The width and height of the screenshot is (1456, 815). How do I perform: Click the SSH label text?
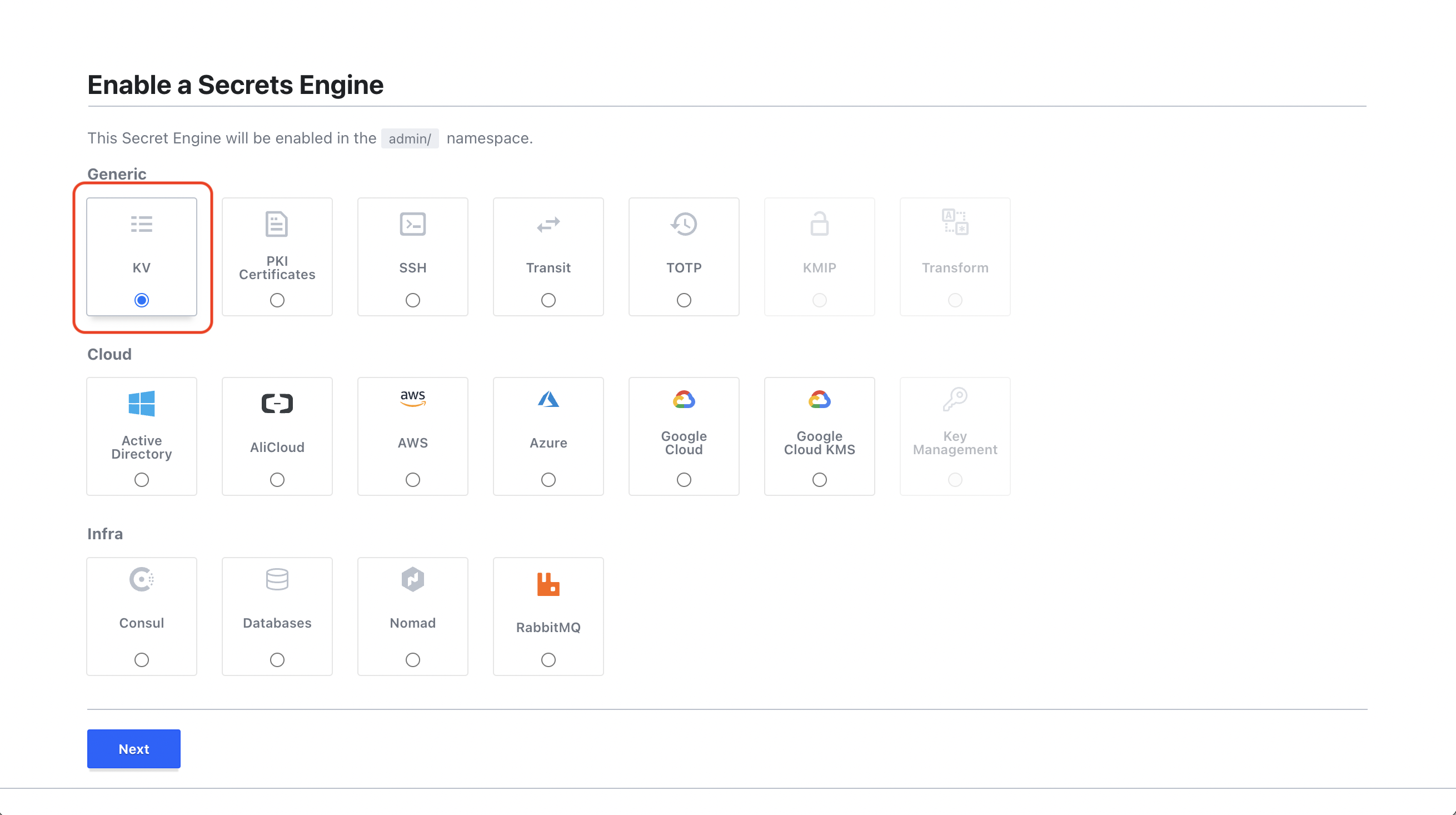tap(412, 268)
